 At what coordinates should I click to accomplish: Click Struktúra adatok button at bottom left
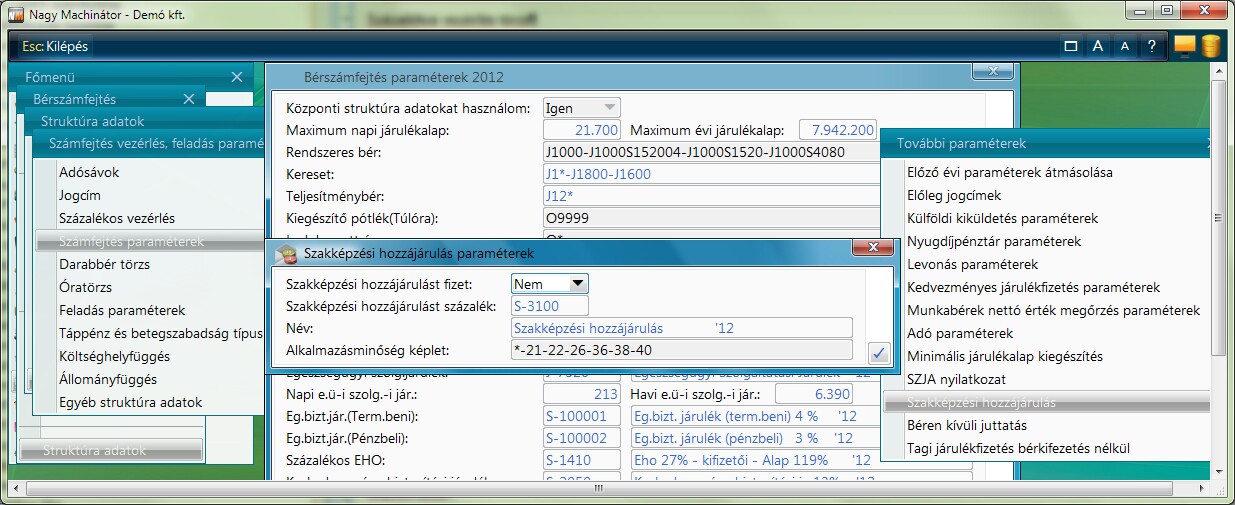click(x=111, y=451)
